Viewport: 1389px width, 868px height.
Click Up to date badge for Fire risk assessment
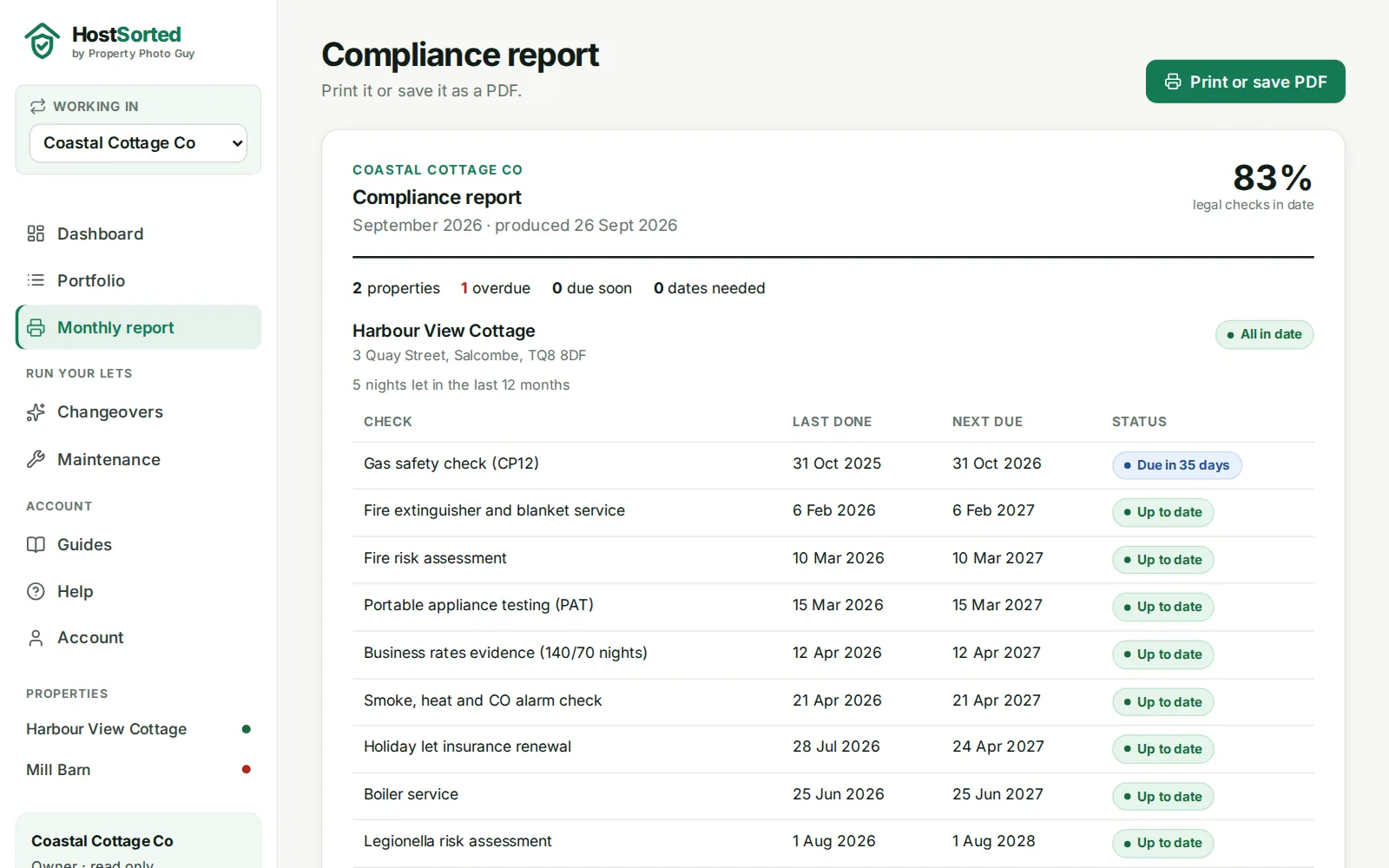pos(1162,559)
